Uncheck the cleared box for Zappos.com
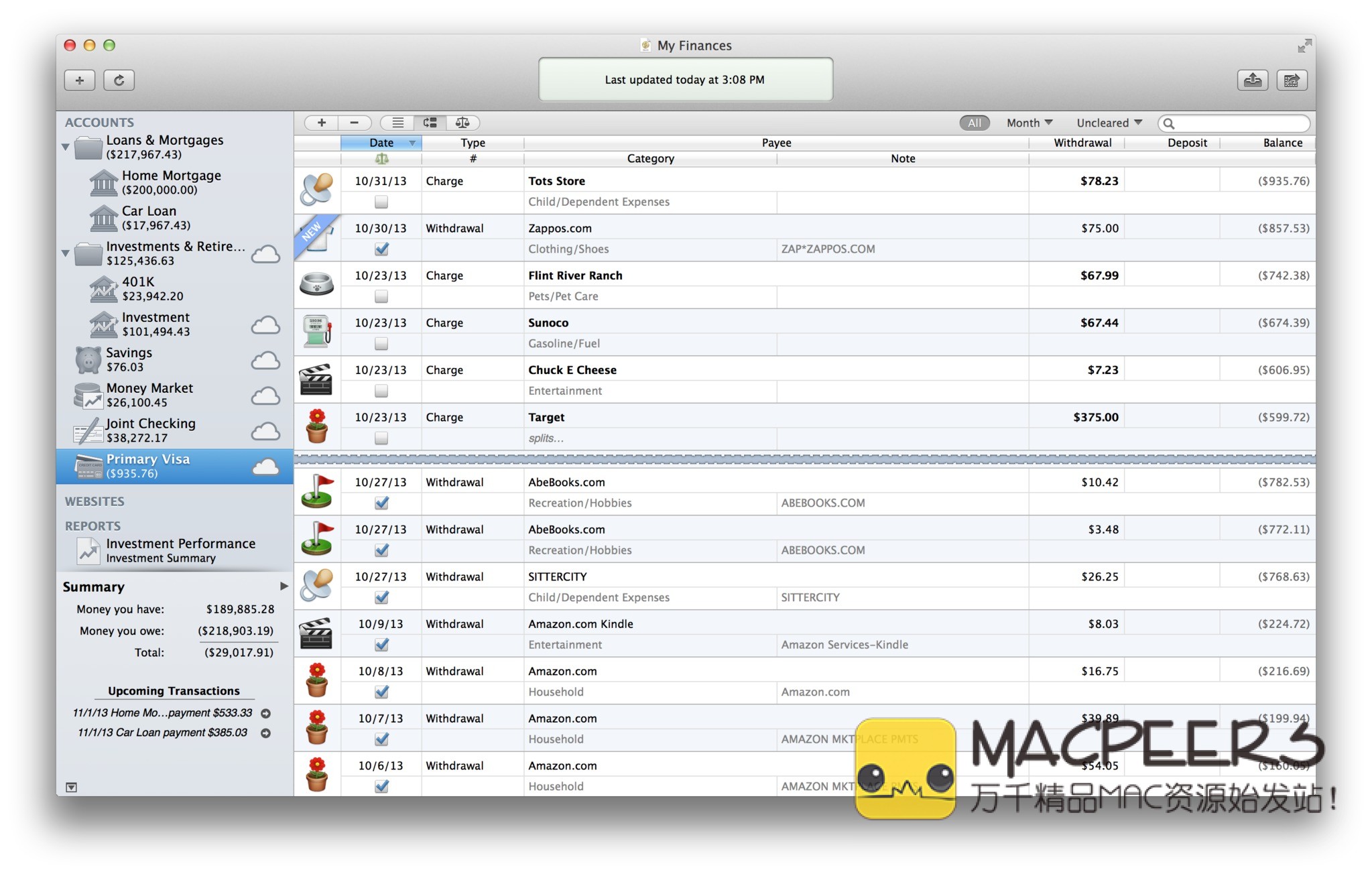This screenshot has height=874, width=1372. (x=381, y=249)
